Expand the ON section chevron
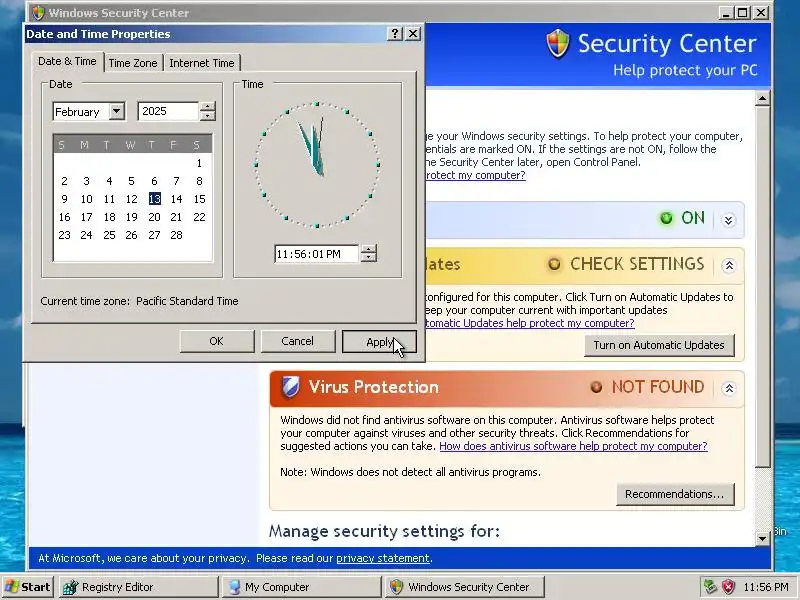Screen dimensions: 800x600 tap(729, 220)
